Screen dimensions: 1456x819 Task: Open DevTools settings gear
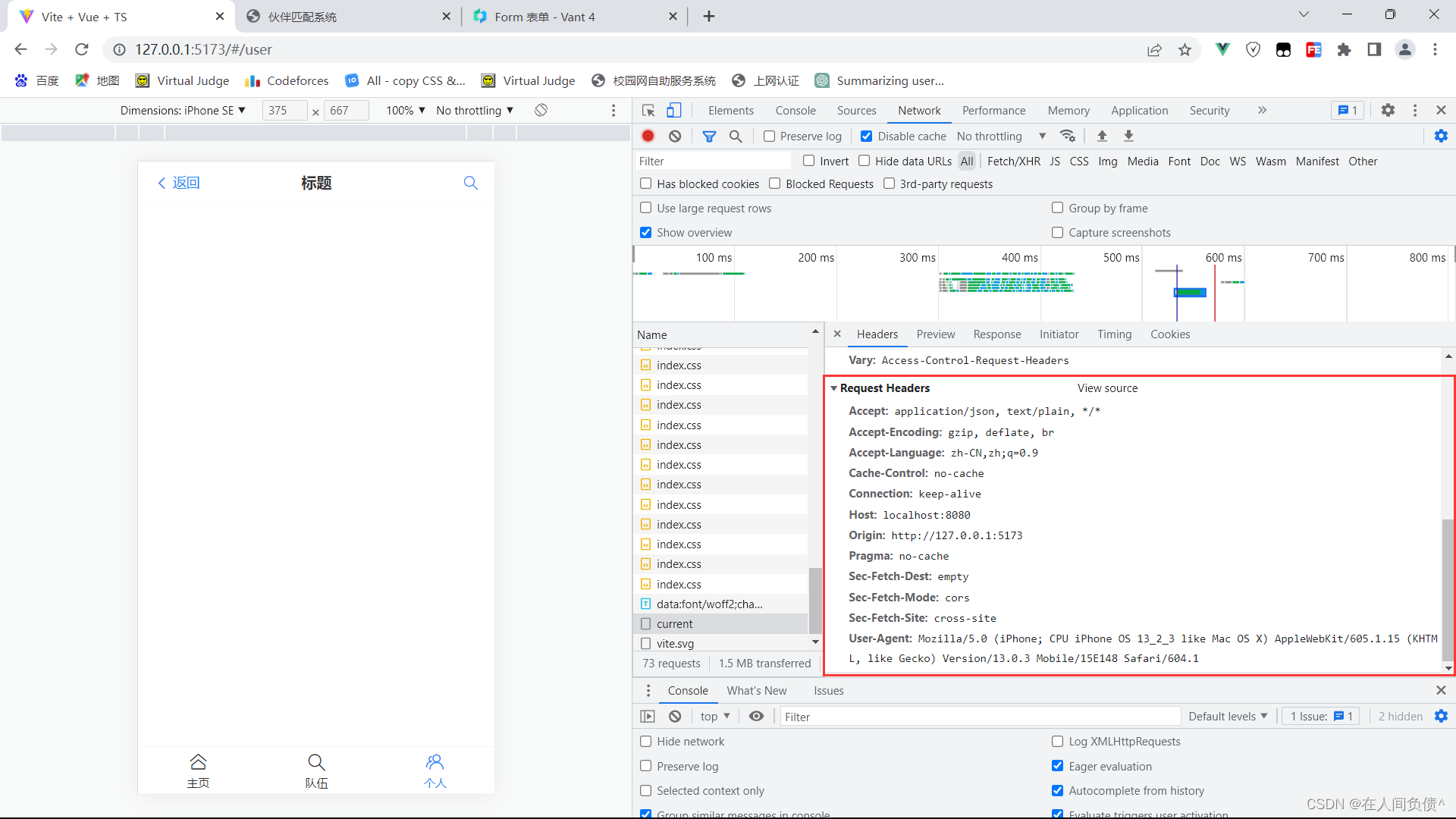pos(1388,110)
